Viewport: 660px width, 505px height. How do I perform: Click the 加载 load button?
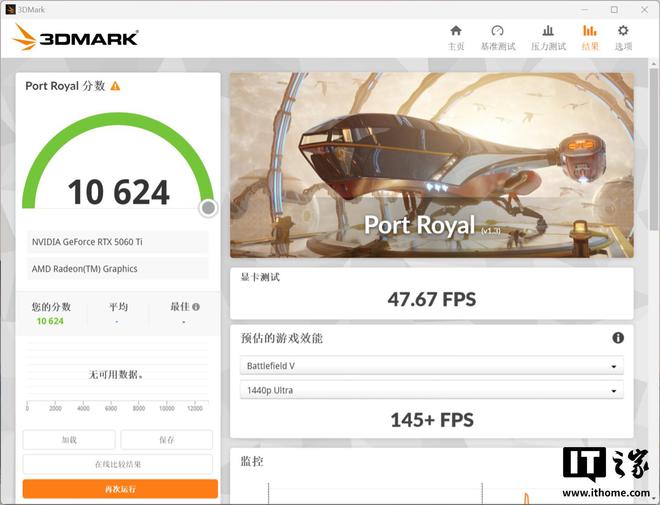pos(69,440)
